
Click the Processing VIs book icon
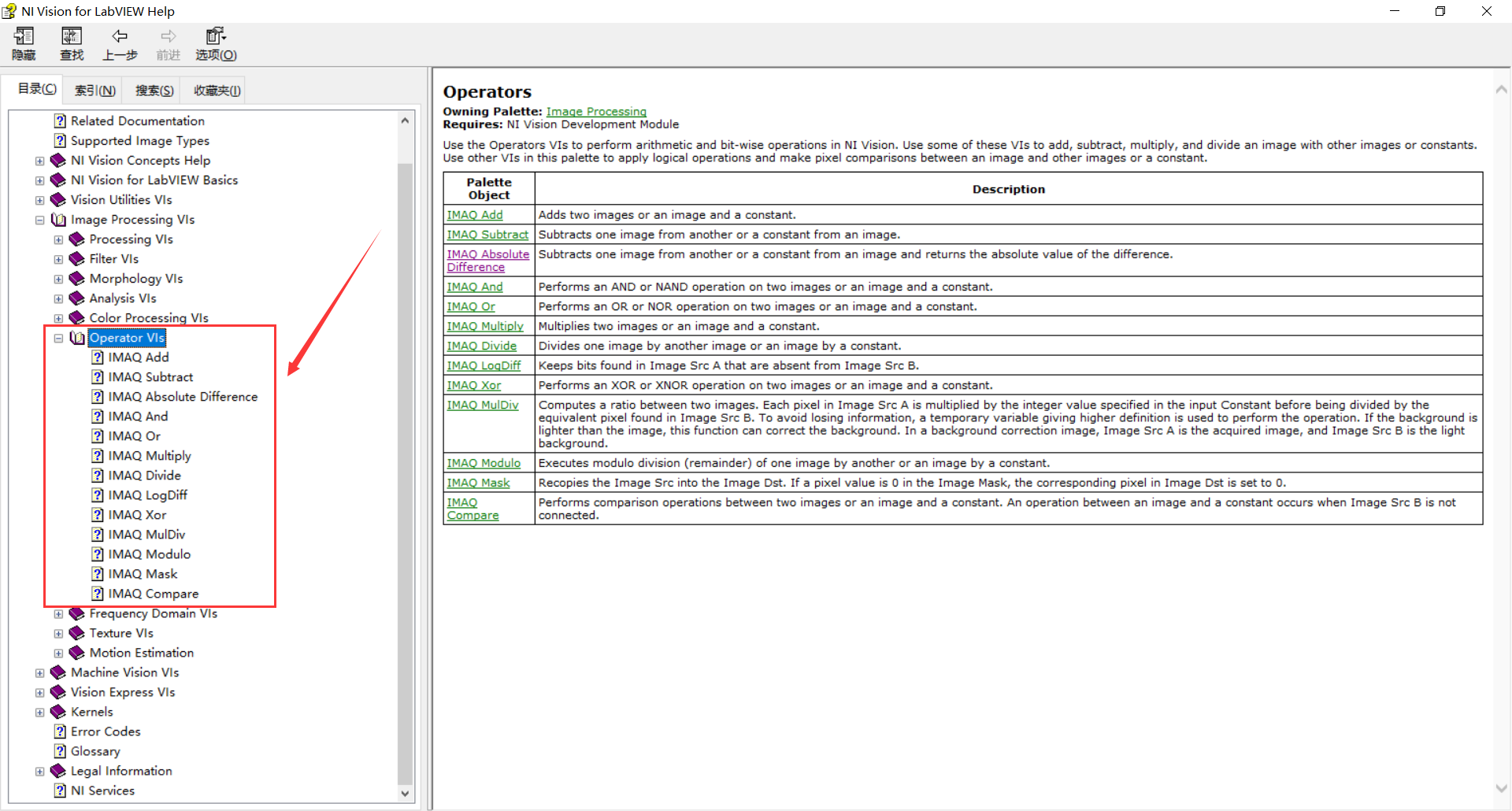77,239
